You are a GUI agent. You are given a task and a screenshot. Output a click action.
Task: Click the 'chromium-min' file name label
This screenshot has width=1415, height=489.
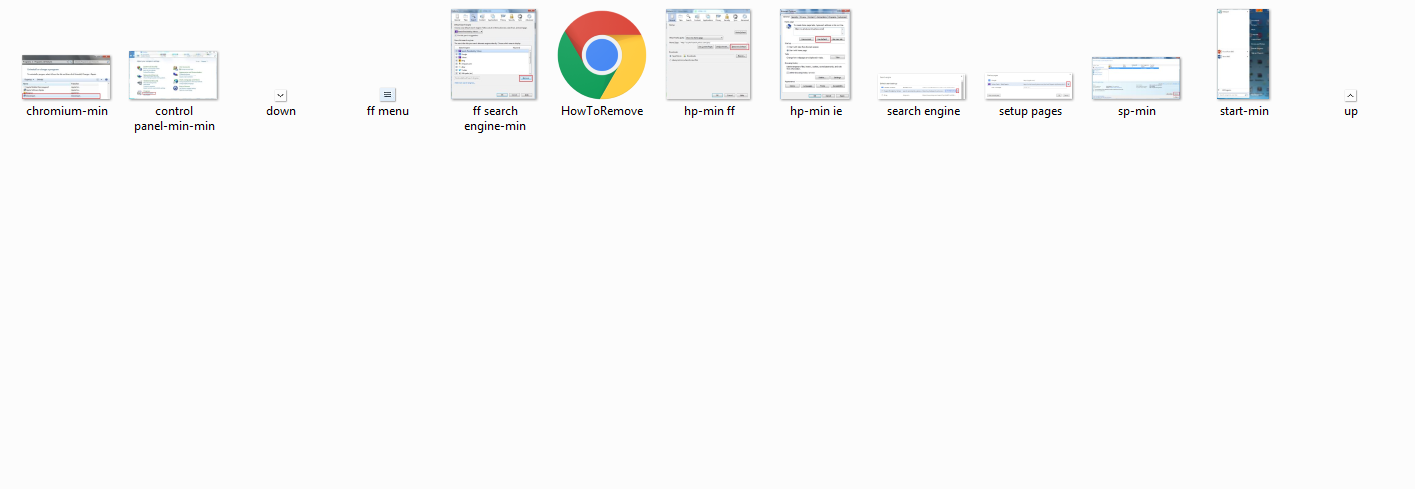coord(67,111)
